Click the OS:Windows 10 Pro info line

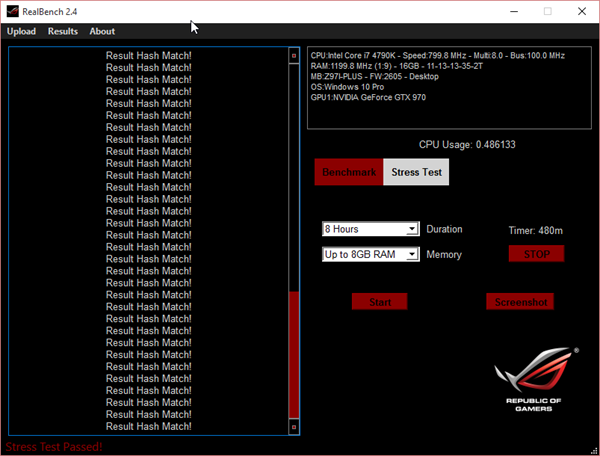pyautogui.click(x=347, y=87)
